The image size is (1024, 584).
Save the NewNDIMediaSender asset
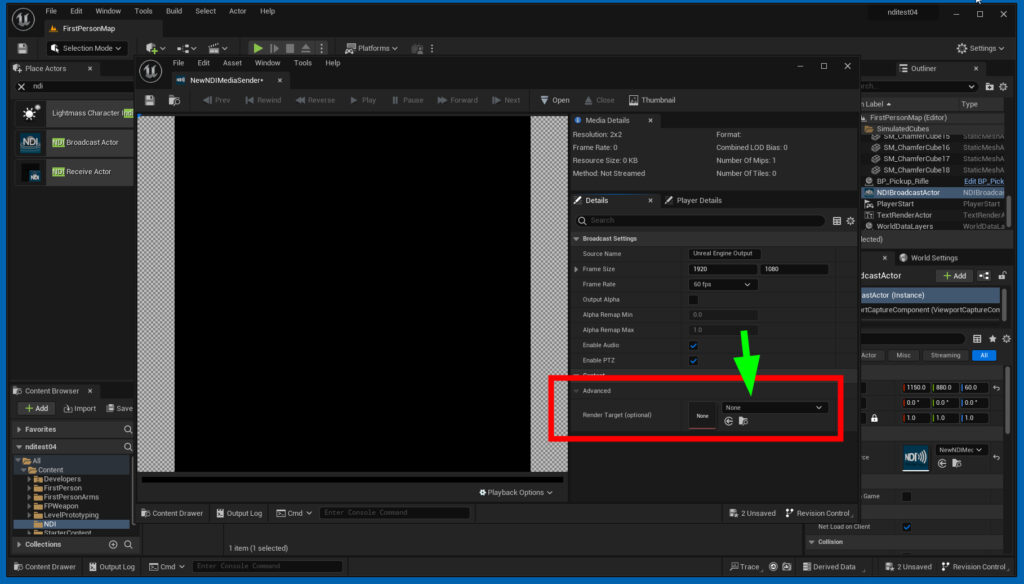click(148, 100)
